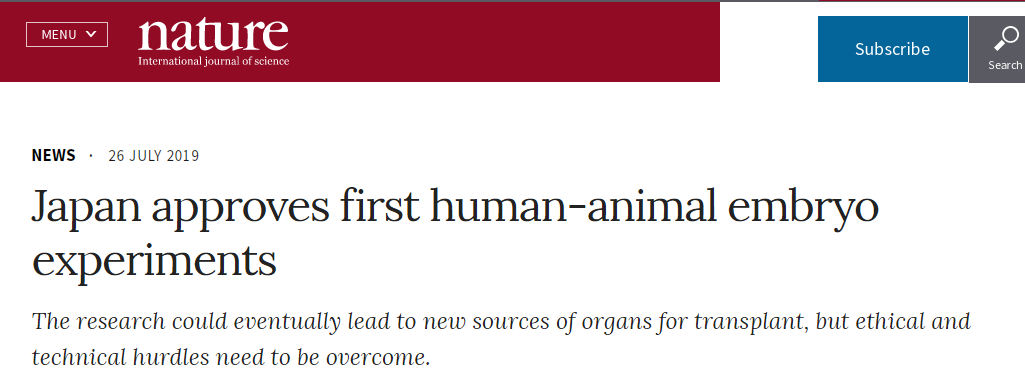The height and width of the screenshot is (390, 1025).
Task: Open search via the magnifying glass icon
Action: (1005, 38)
